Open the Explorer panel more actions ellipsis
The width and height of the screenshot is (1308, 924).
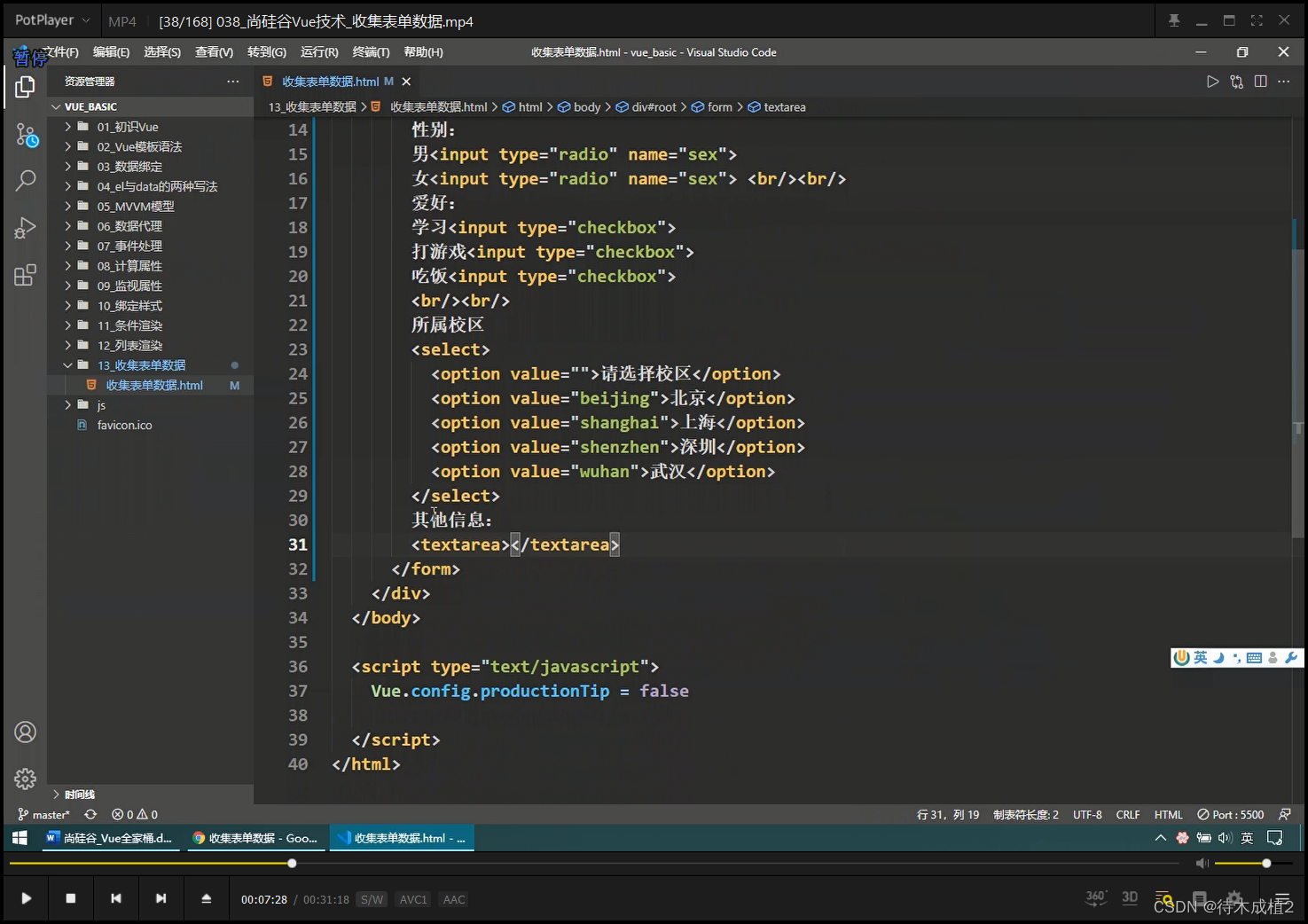pos(232,82)
